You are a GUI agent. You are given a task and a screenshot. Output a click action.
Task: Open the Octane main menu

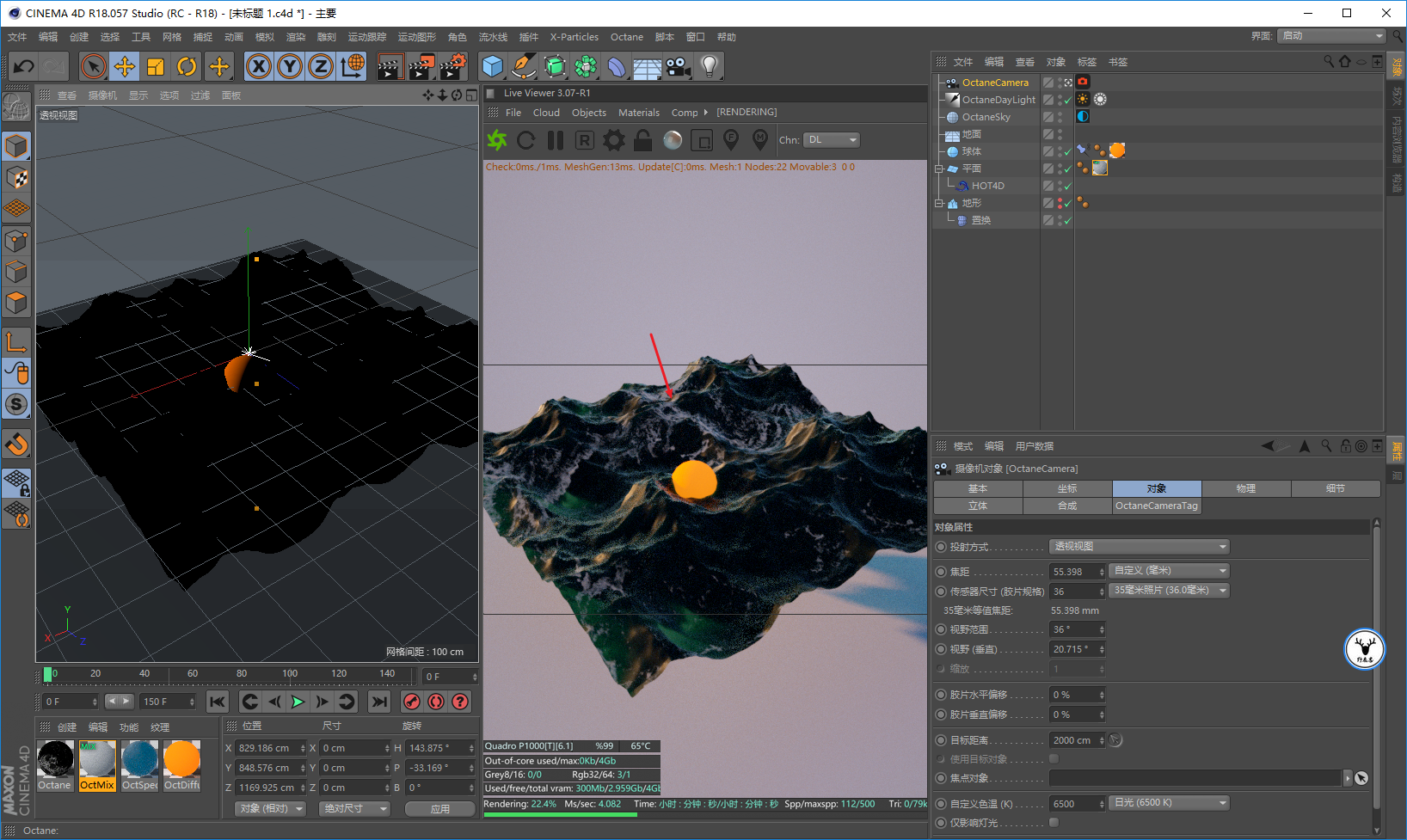627,37
